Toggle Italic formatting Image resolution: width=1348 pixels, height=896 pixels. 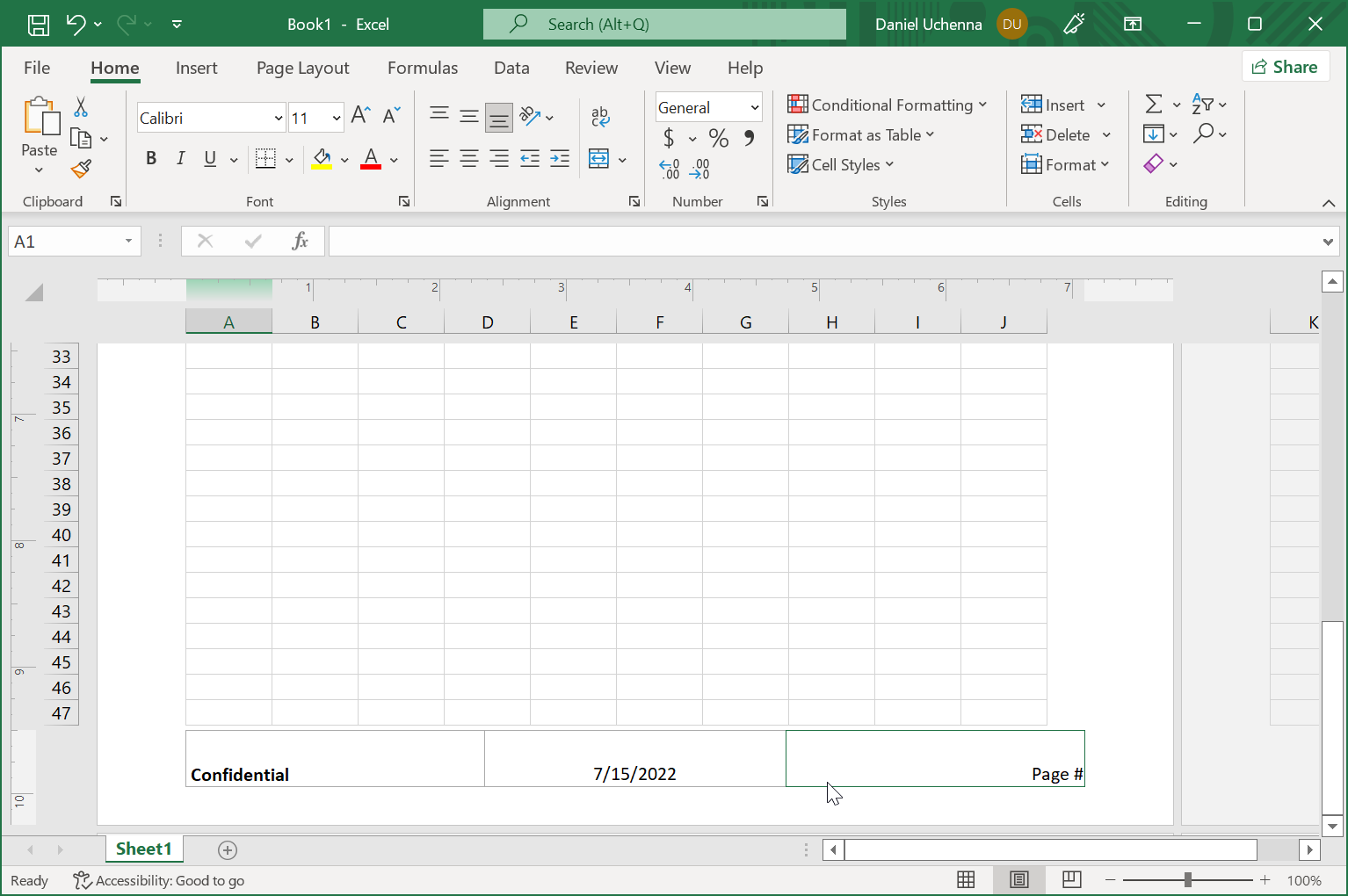tap(180, 159)
